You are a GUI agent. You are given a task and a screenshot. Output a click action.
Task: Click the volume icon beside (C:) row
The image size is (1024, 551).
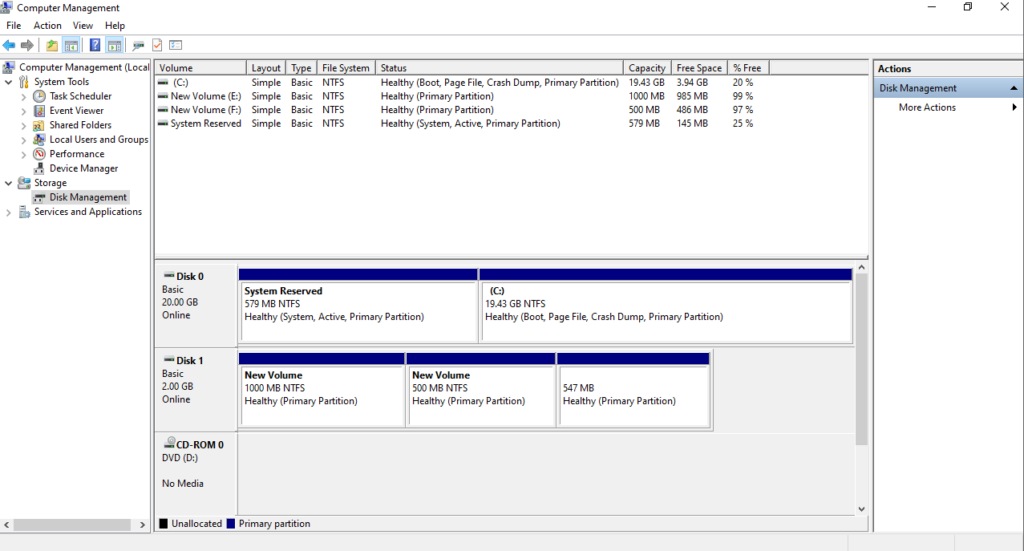point(163,82)
